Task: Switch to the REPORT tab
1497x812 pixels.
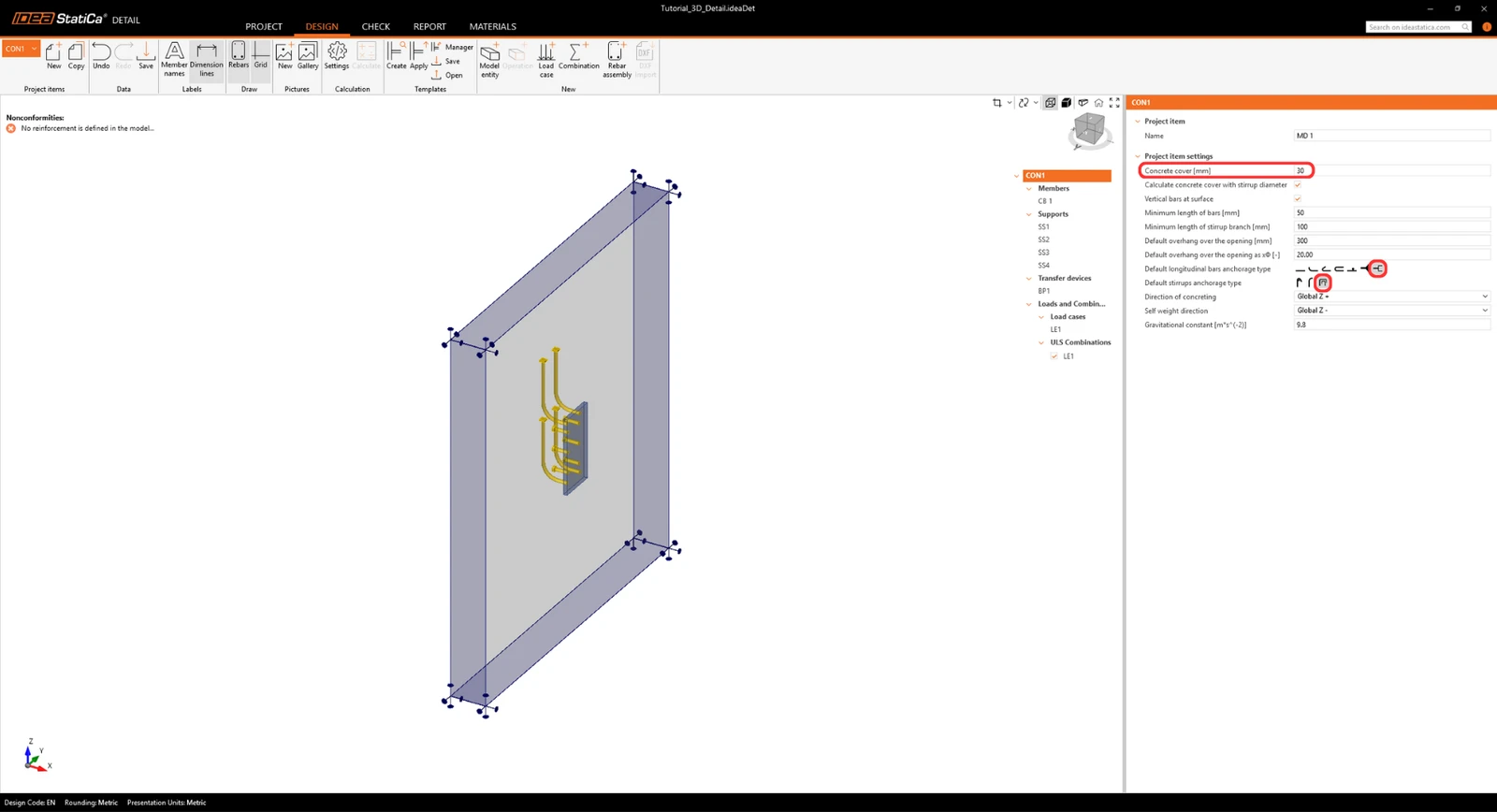Action: [x=429, y=26]
